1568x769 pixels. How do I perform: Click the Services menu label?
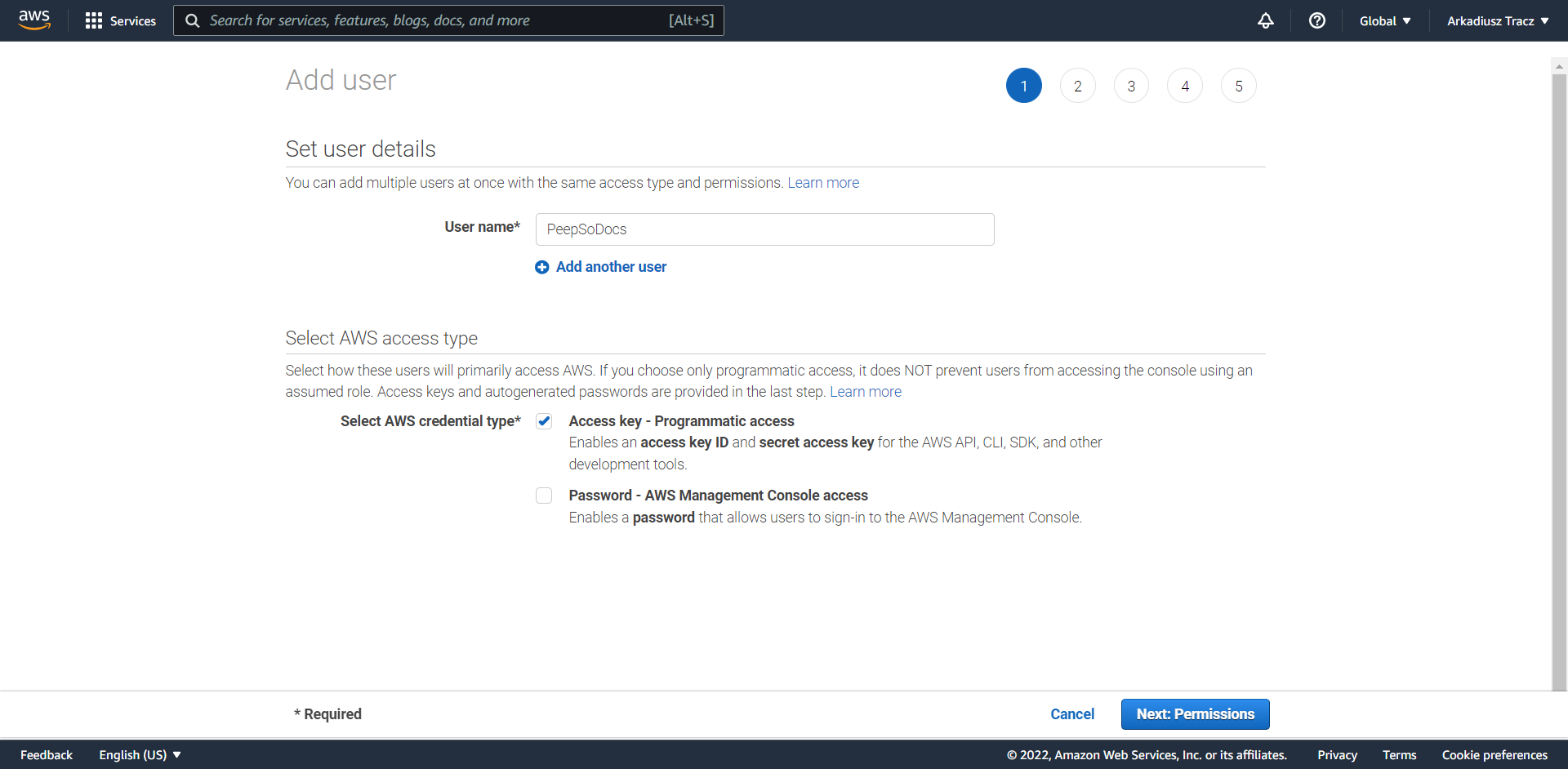click(x=133, y=20)
